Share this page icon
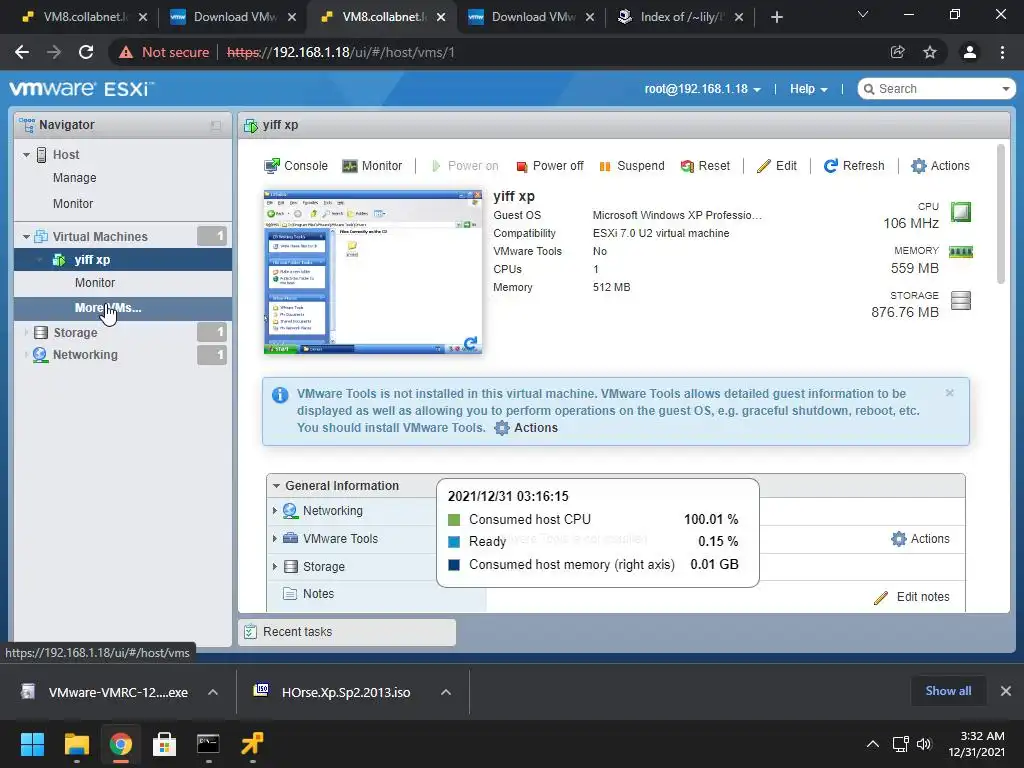This screenshot has height=768, width=1024. point(898,52)
